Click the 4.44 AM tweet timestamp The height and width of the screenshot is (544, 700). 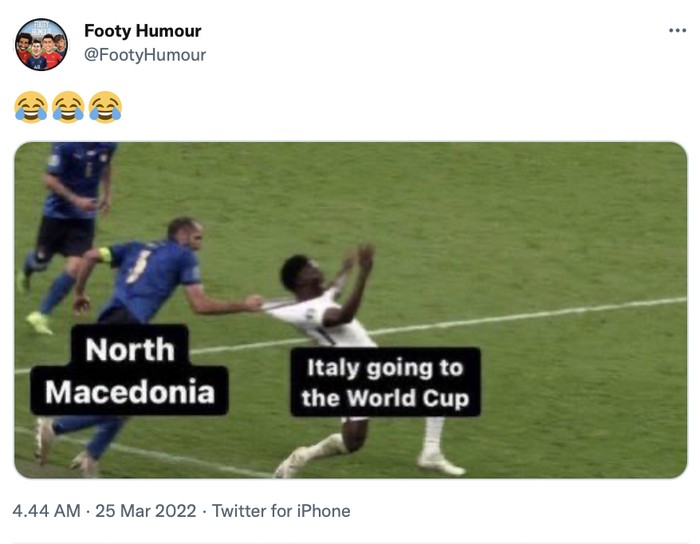click(x=46, y=511)
